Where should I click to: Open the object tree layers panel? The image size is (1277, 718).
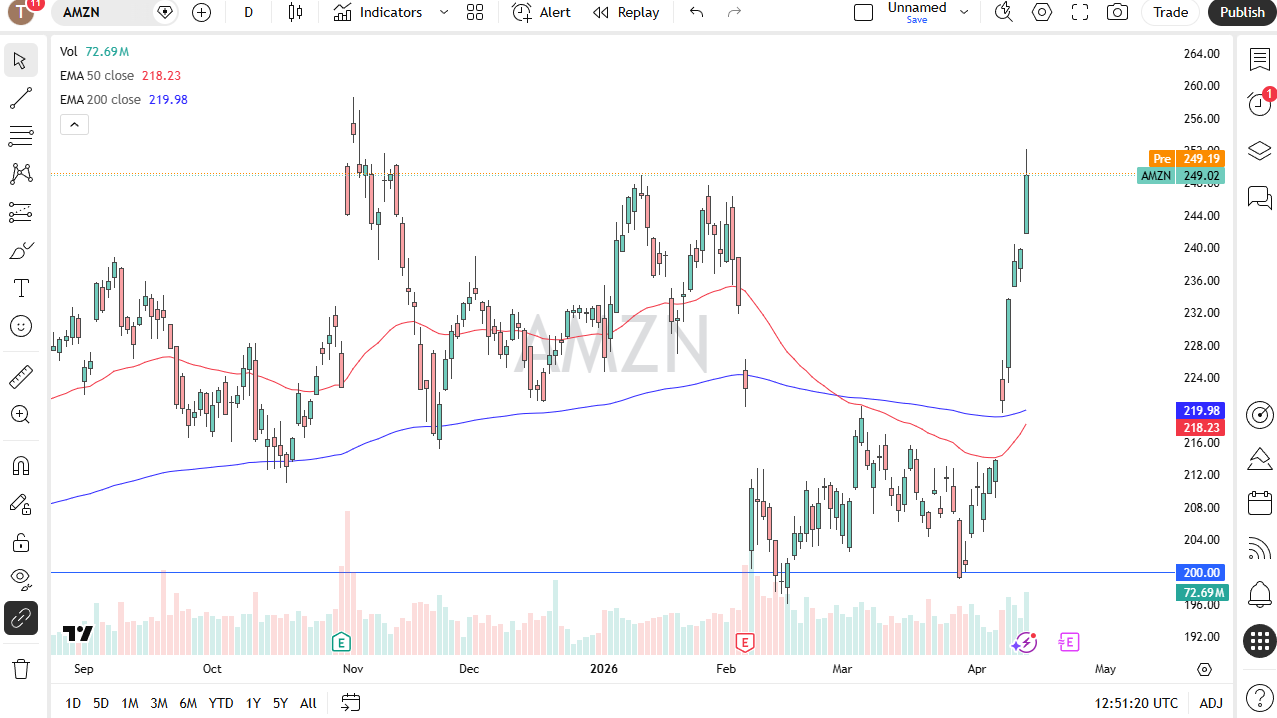[x=1259, y=151]
